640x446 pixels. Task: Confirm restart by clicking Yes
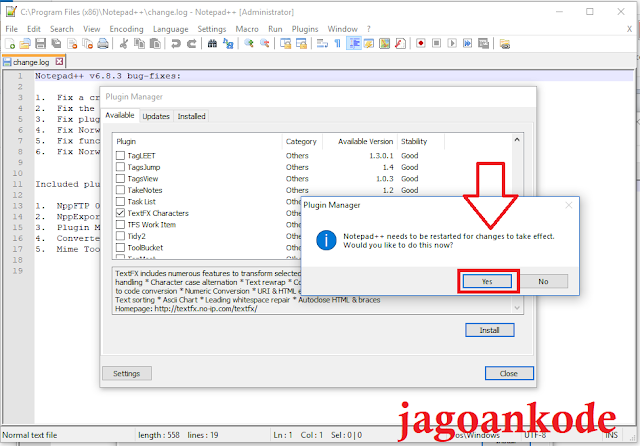[487, 282]
